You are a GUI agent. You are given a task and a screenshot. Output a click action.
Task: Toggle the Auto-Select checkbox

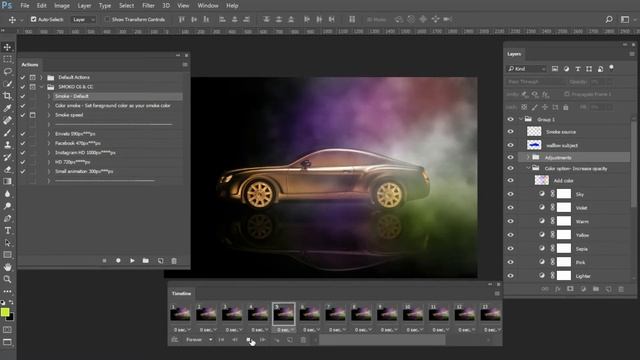pyautogui.click(x=33, y=19)
